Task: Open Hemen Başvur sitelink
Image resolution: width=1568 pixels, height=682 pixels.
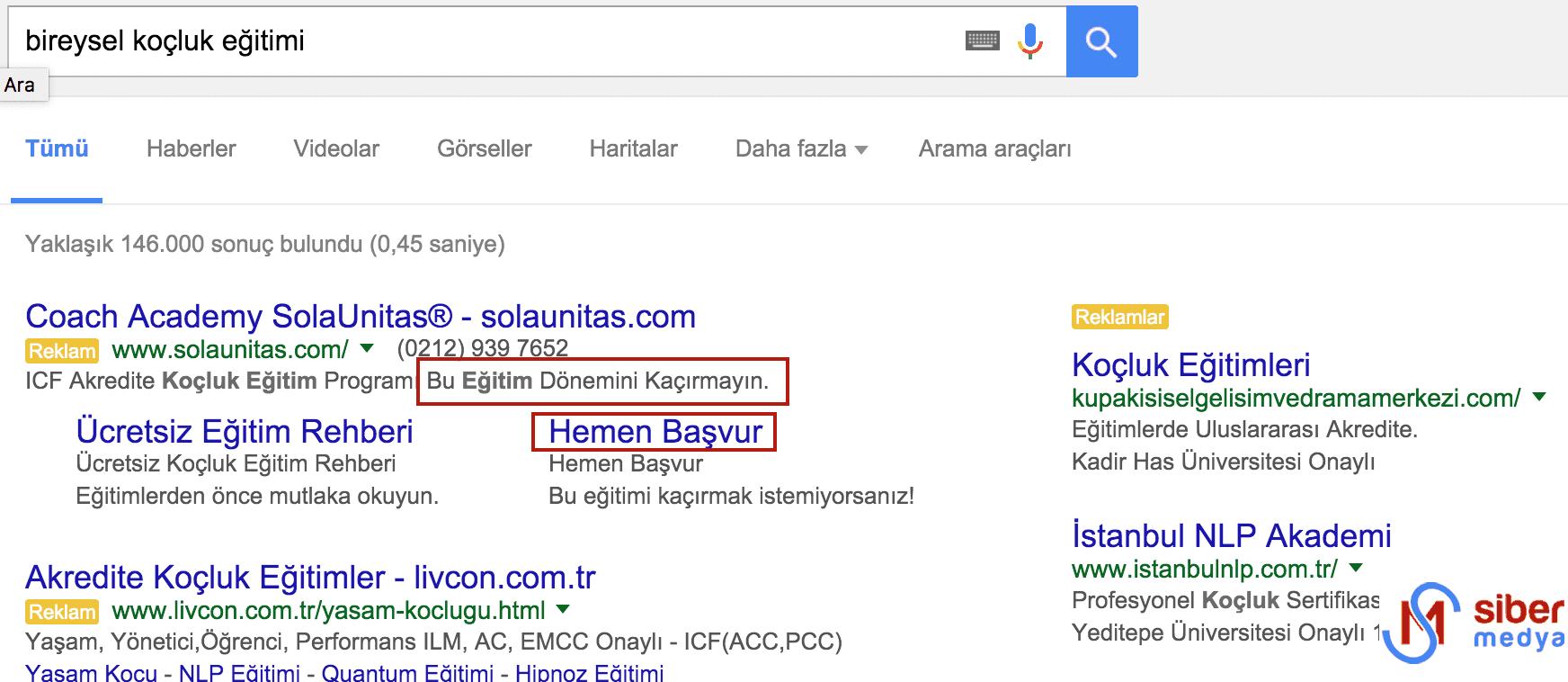Action: 655,432
